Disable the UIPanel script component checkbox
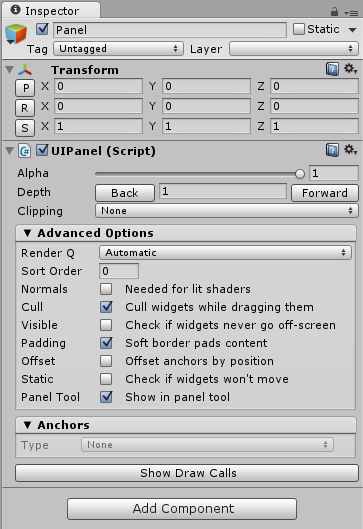Viewport: 363px width, 529px height. [43, 150]
